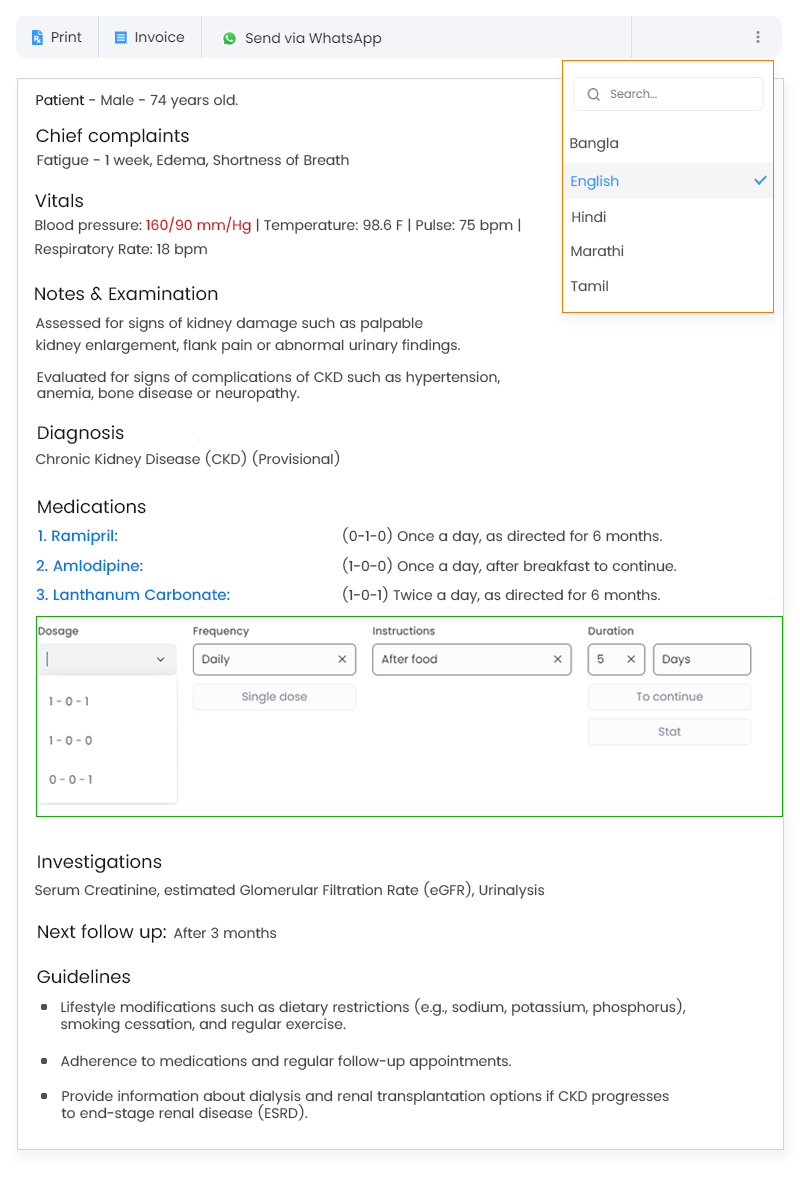Open the Days duration unit dropdown
The image size is (800, 1180).
point(701,659)
